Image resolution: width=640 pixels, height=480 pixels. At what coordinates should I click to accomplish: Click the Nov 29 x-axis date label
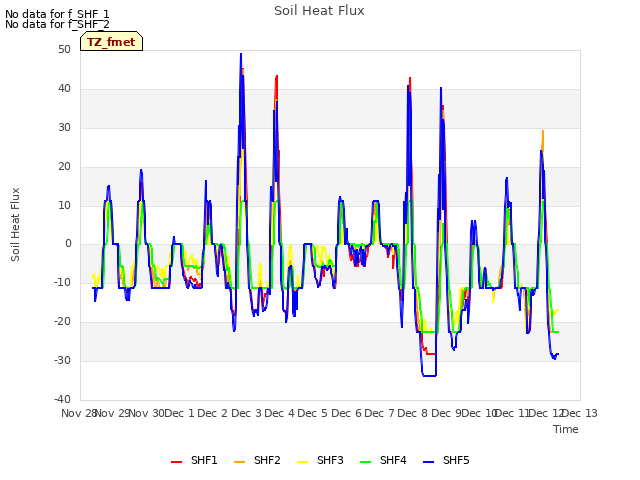(112, 413)
